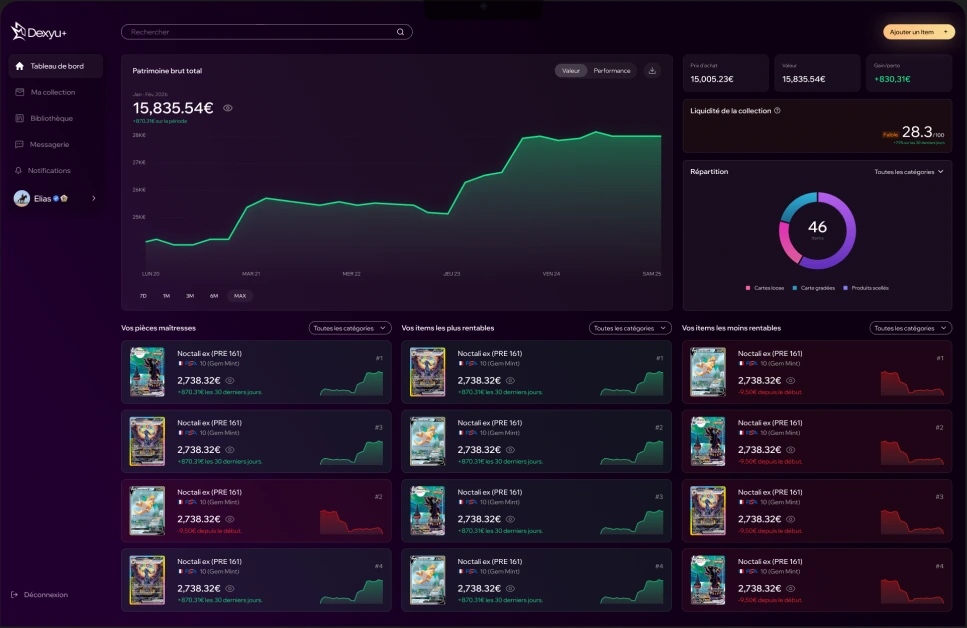967x628 pixels.
Task: Open category dropdown for Vos items les plus rentables
Action: (630, 328)
